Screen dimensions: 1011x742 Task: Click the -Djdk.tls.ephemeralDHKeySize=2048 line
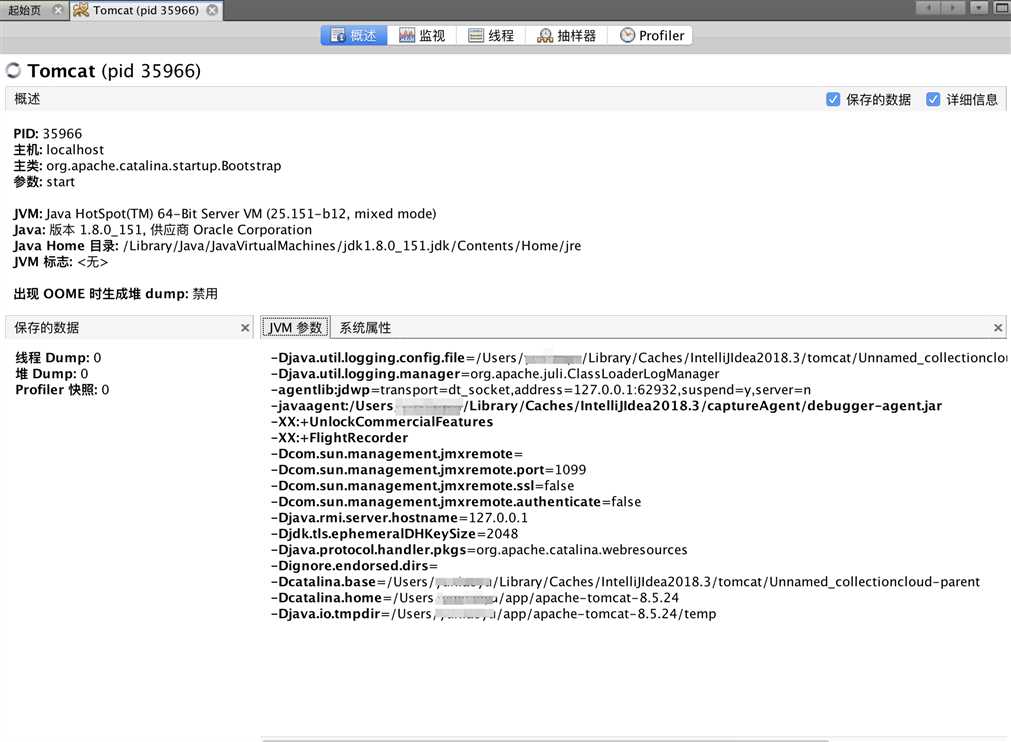395,534
